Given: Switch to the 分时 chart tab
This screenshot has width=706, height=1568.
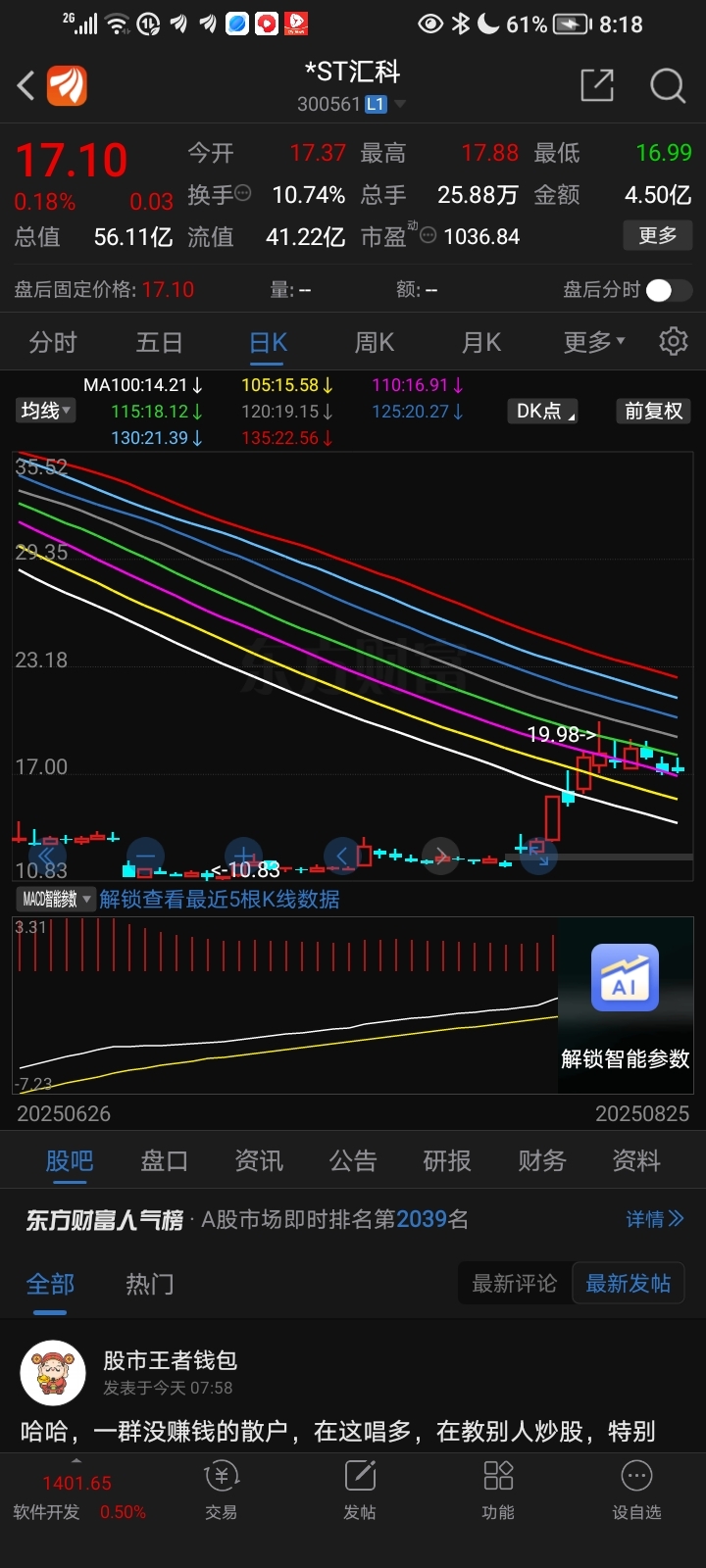Looking at the screenshot, I should pos(53,342).
